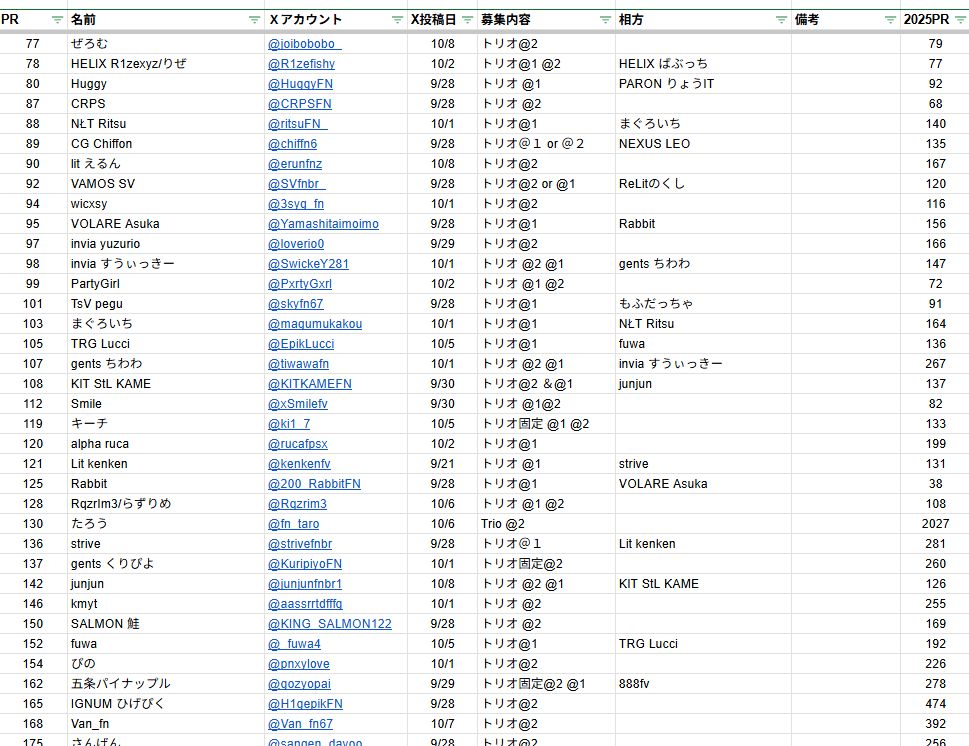Open the @aassrrtdfffg link
Image resolution: width=969 pixels, height=746 pixels.
pos(305,604)
